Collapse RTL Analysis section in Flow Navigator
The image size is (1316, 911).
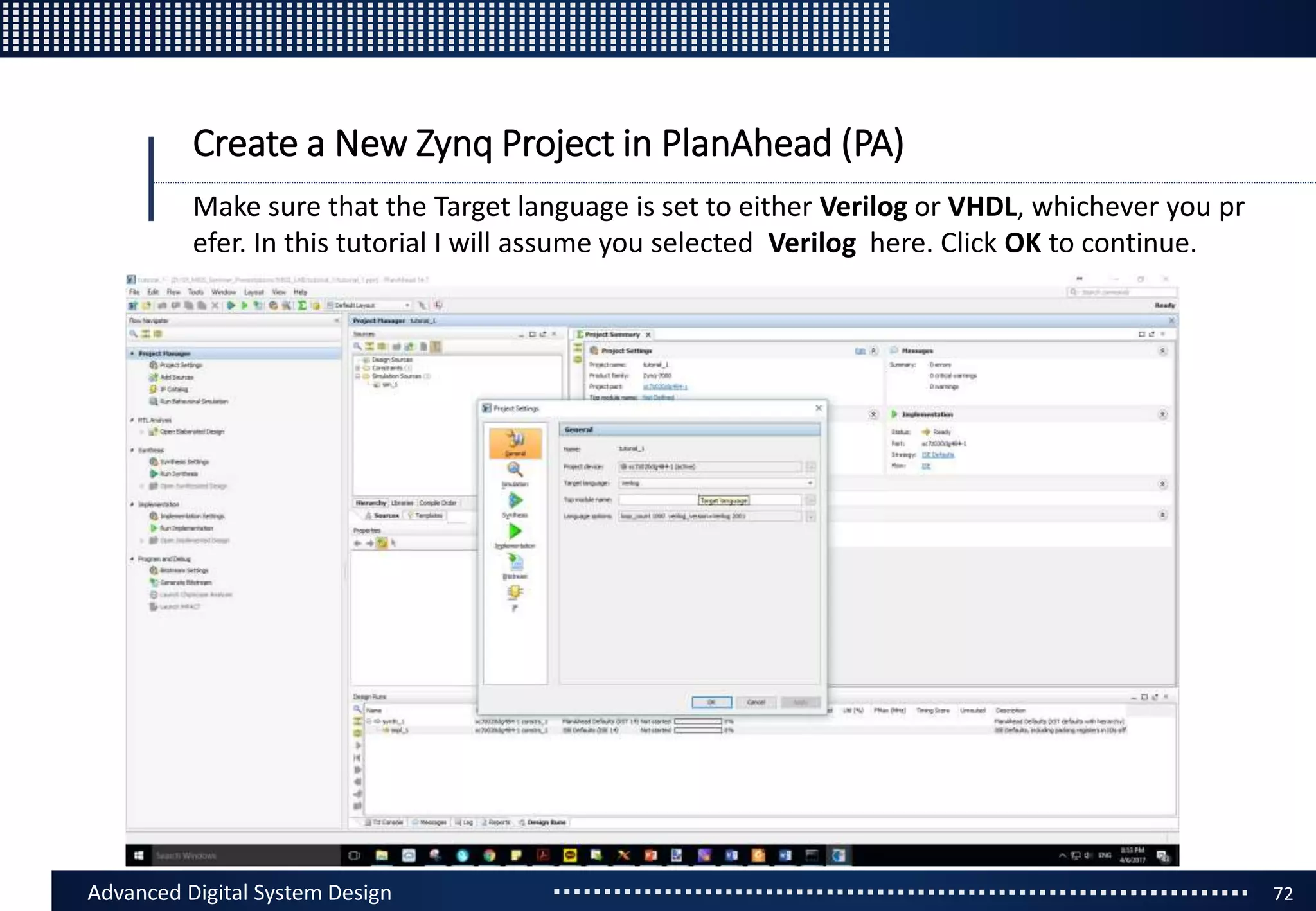pyautogui.click(x=132, y=420)
